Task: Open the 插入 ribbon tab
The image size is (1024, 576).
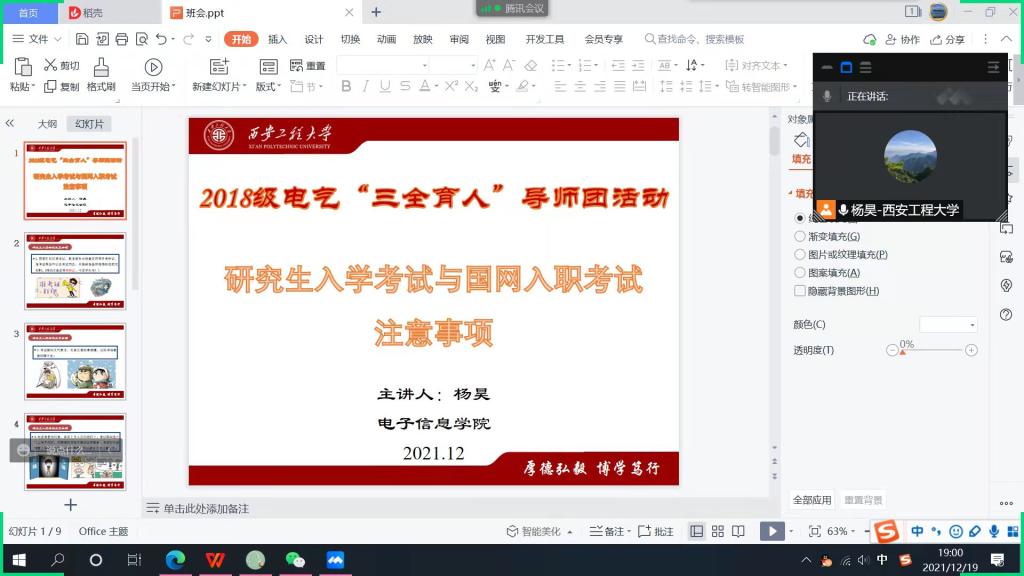Action: point(277,39)
